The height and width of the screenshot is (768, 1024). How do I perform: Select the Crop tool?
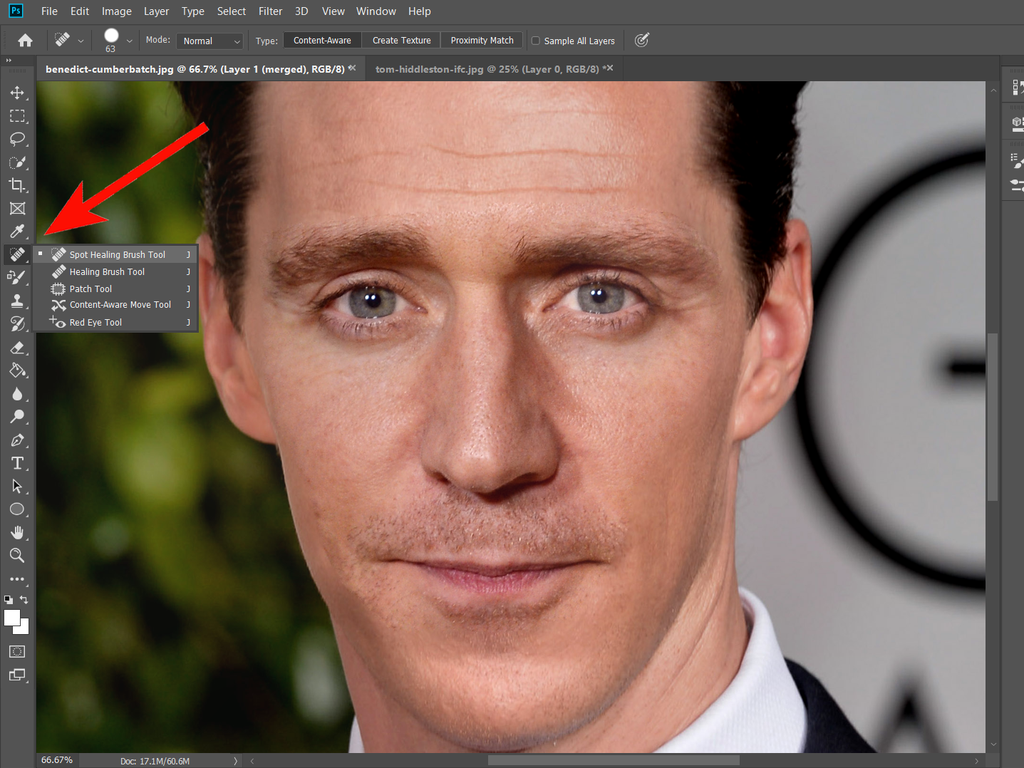pyautogui.click(x=17, y=185)
